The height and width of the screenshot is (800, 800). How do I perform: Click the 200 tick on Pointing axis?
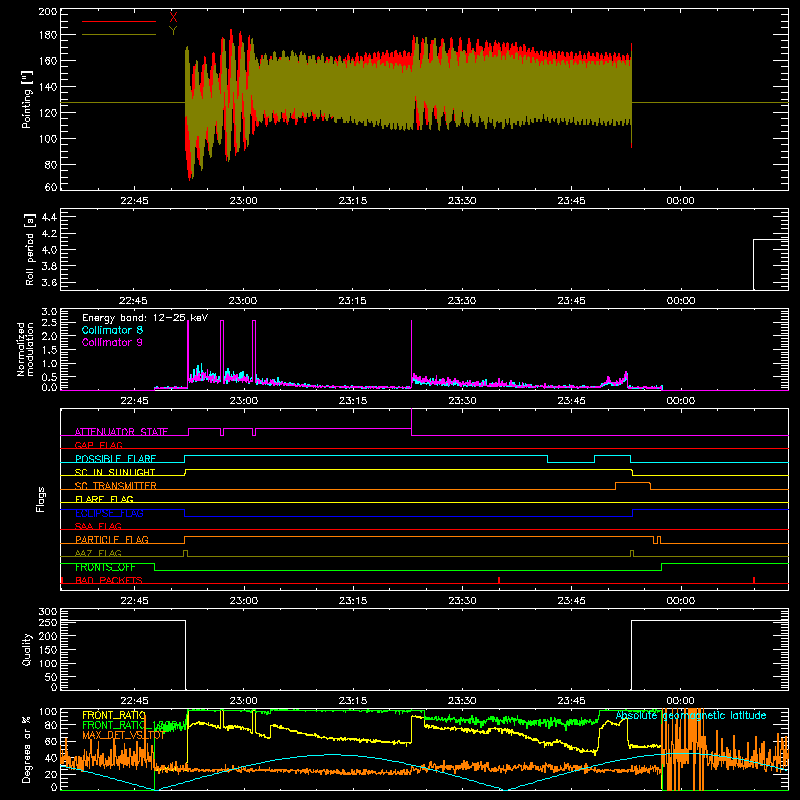tap(48, 11)
